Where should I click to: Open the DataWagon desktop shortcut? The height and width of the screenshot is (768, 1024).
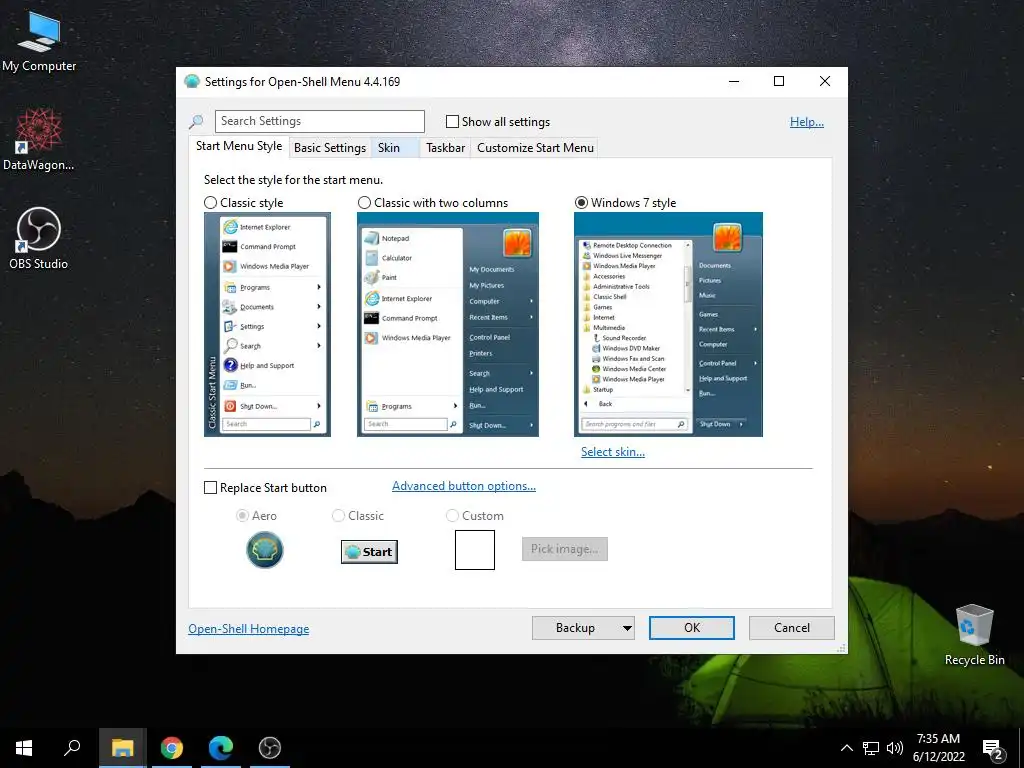[39, 139]
